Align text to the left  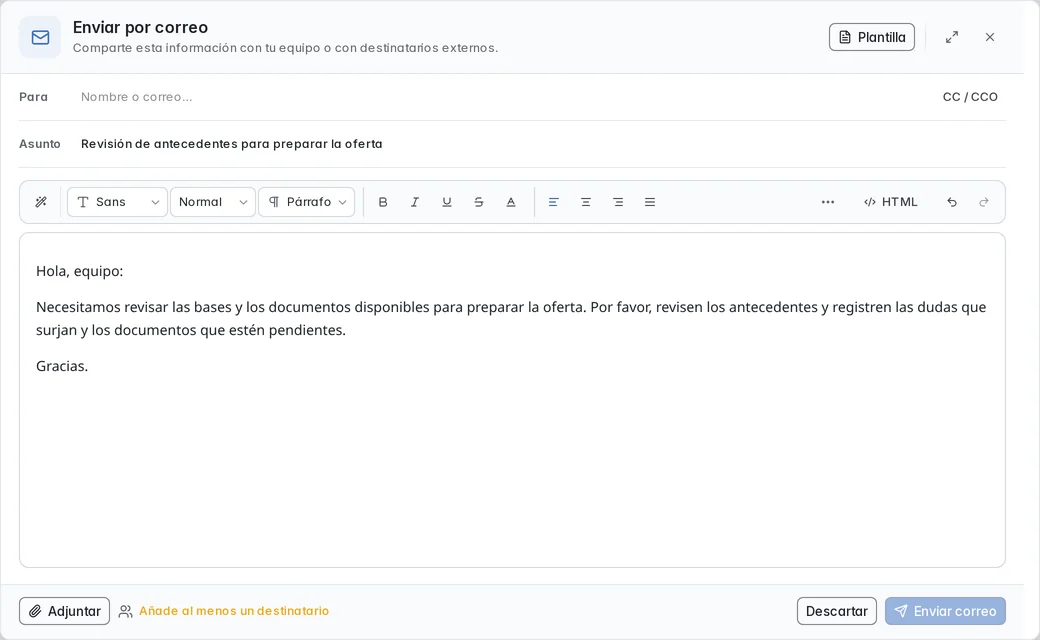[553, 202]
